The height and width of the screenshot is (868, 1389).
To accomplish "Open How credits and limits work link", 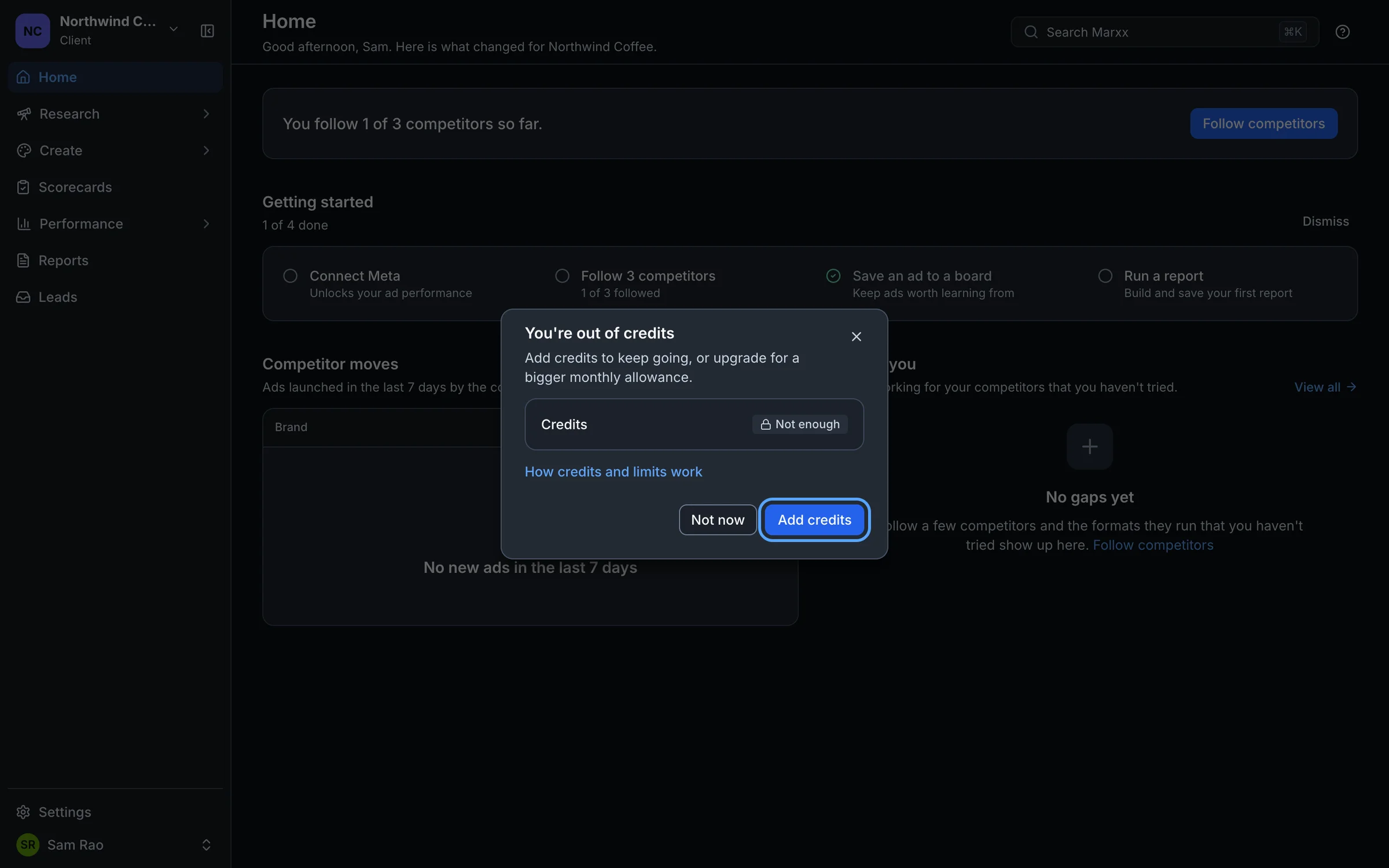I will tap(613, 472).
